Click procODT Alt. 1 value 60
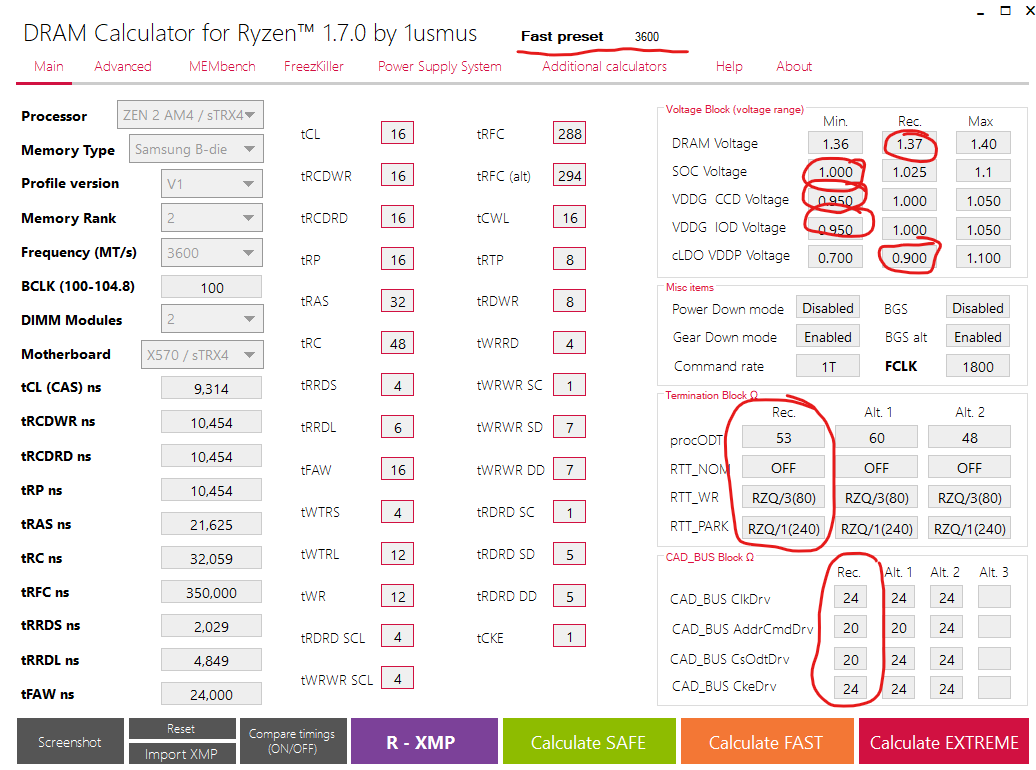Image resolution: width=1036 pixels, height=770 pixels. [877, 438]
